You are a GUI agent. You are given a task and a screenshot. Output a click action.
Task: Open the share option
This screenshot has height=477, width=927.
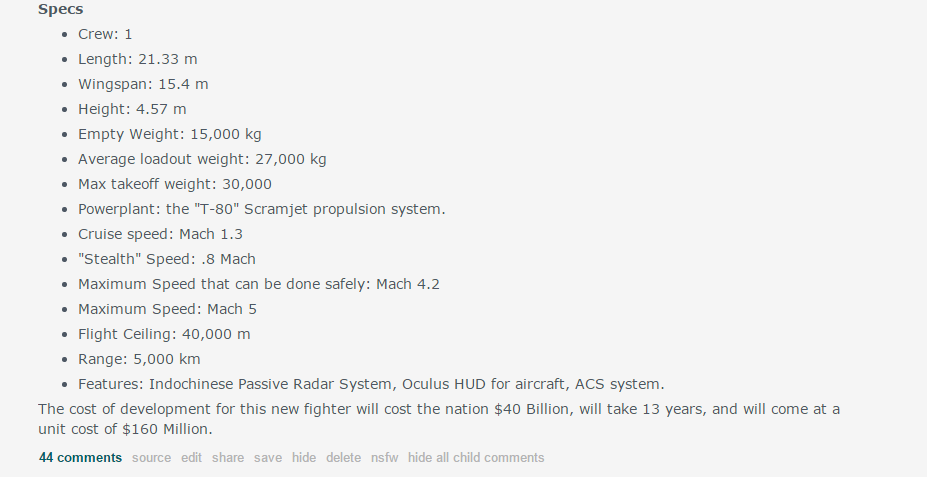[x=228, y=457]
